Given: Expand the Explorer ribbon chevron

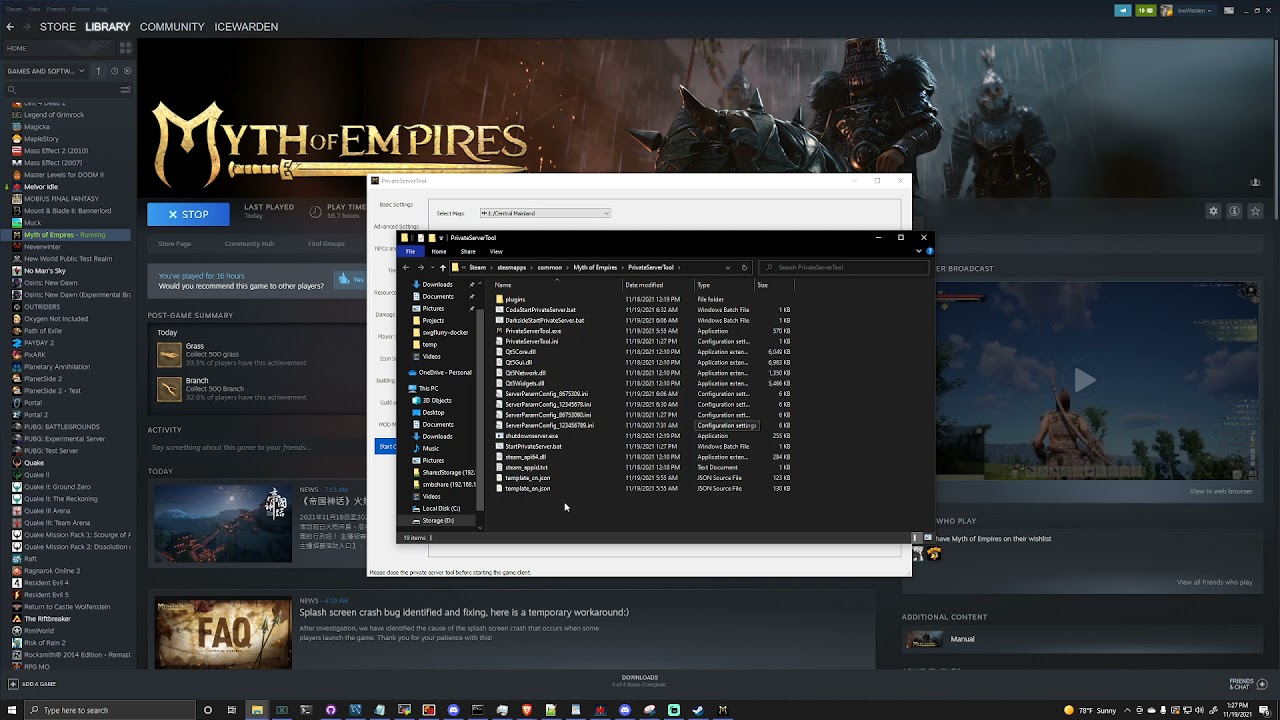Looking at the screenshot, I should pos(919,251).
